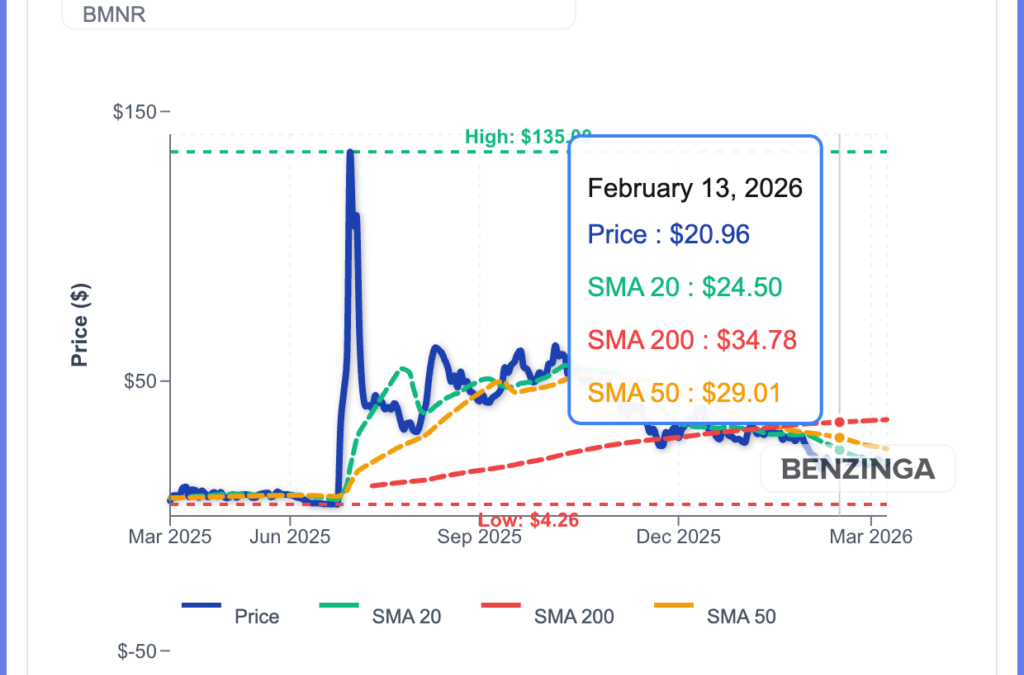This screenshot has width=1024, height=675.
Task: Click the price spike peak near $135
Action: 349,150
